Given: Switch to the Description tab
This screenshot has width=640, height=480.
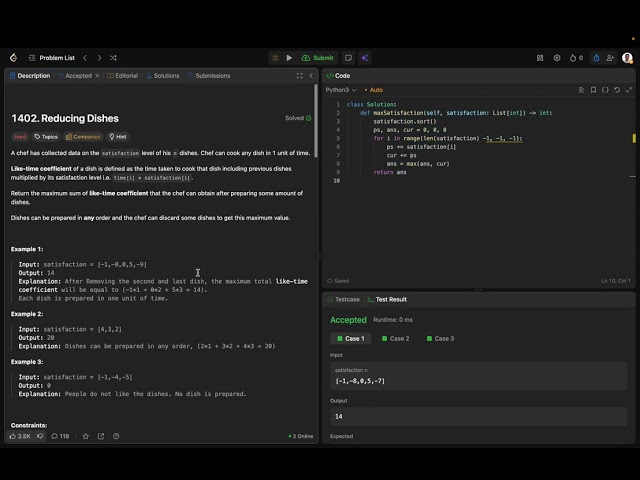Looking at the screenshot, I should pos(30,76).
